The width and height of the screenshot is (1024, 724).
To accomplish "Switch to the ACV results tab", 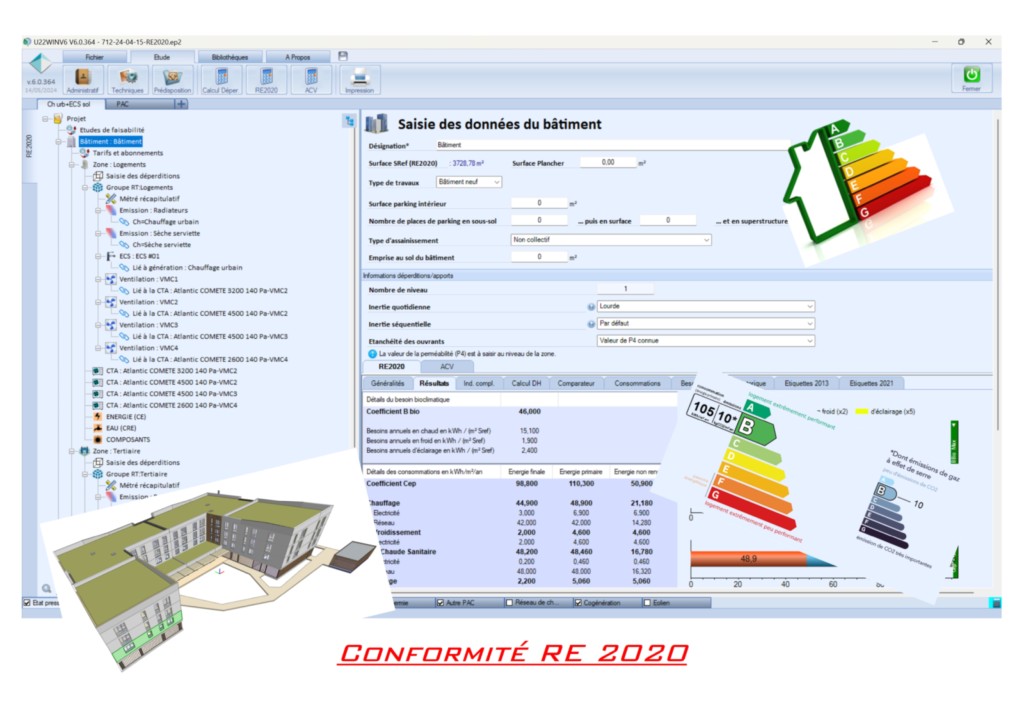I will tap(447, 367).
